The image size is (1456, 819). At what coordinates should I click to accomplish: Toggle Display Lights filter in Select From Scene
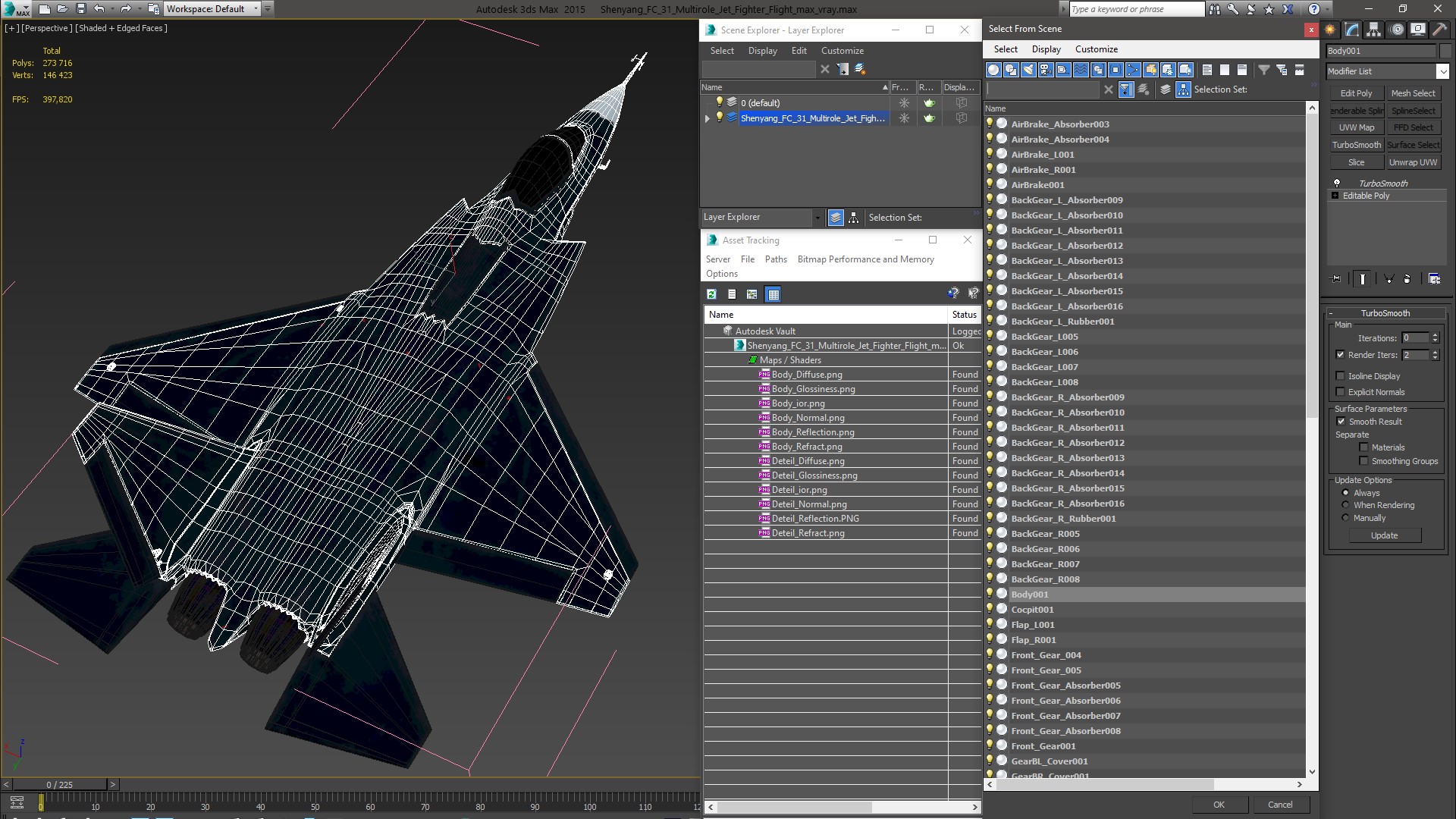pos(1028,70)
